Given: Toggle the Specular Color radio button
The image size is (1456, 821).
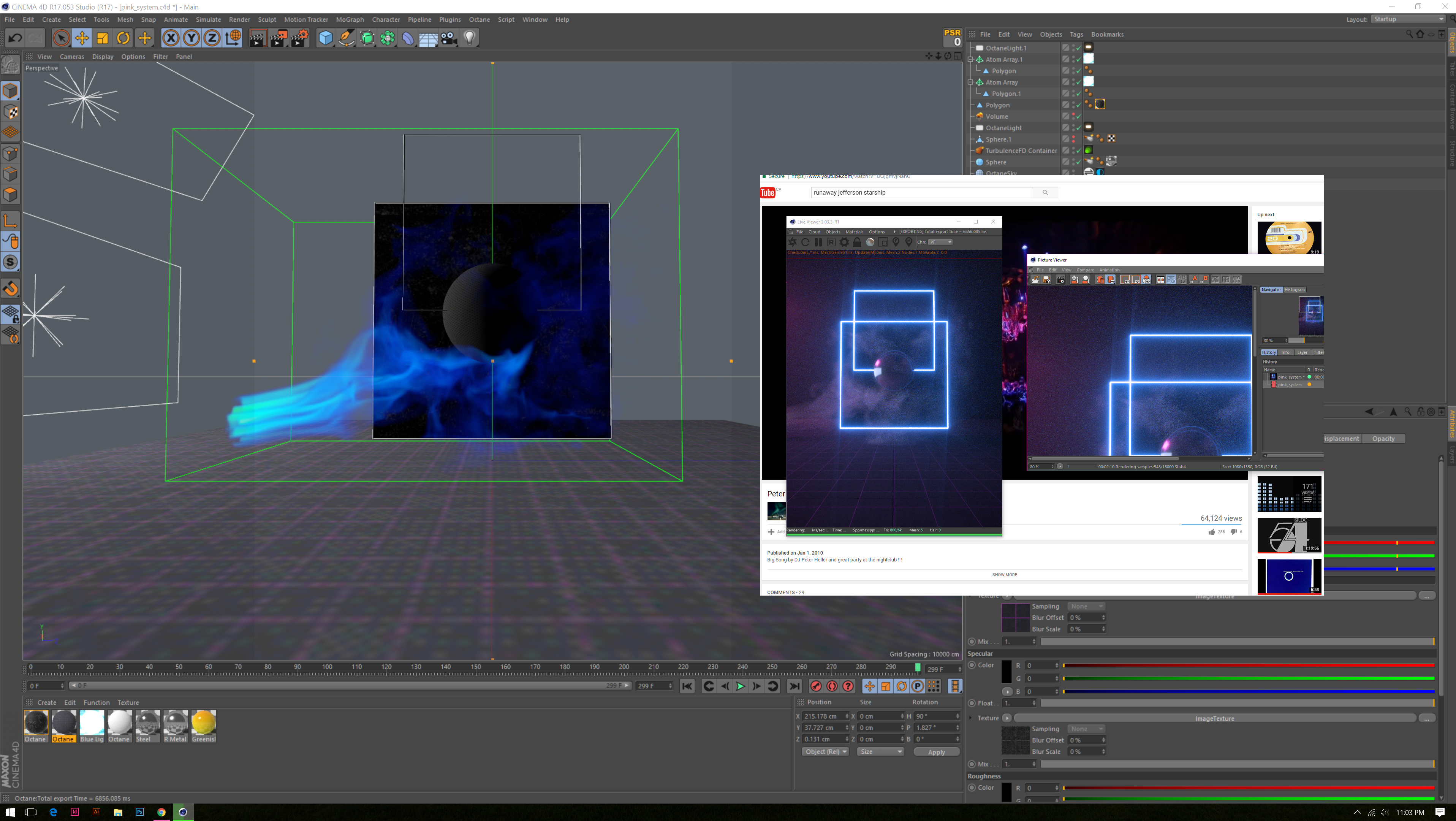Looking at the screenshot, I should click(x=972, y=665).
